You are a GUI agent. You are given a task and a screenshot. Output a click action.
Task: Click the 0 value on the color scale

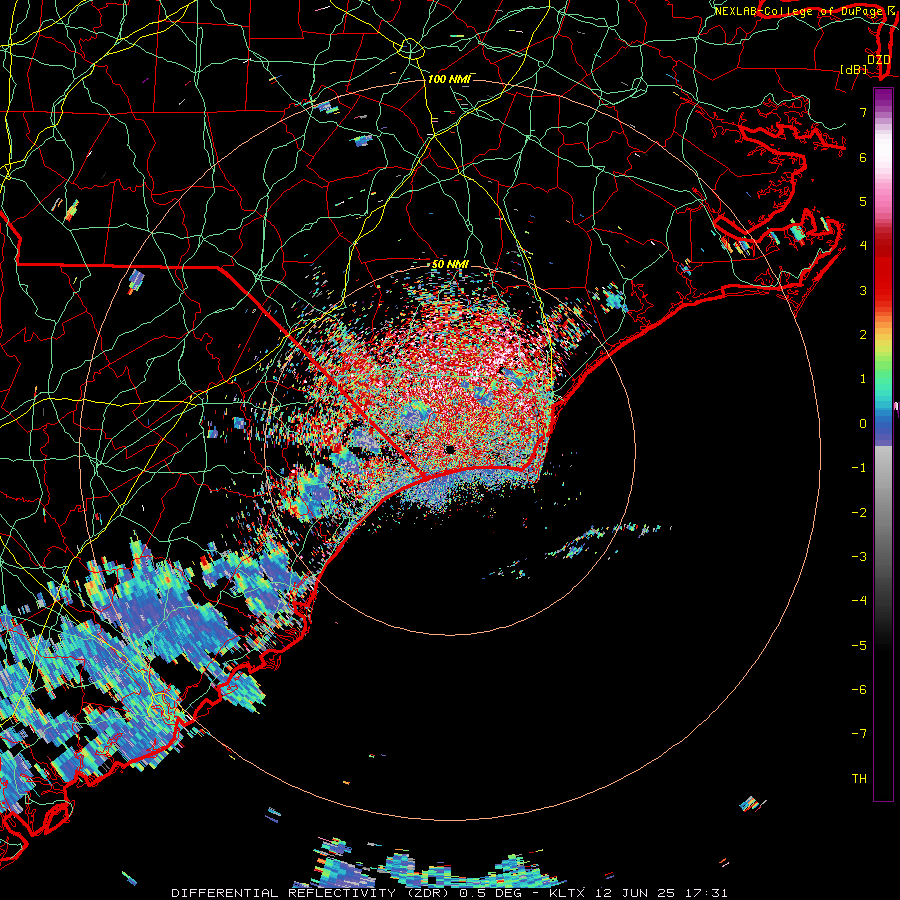863,424
